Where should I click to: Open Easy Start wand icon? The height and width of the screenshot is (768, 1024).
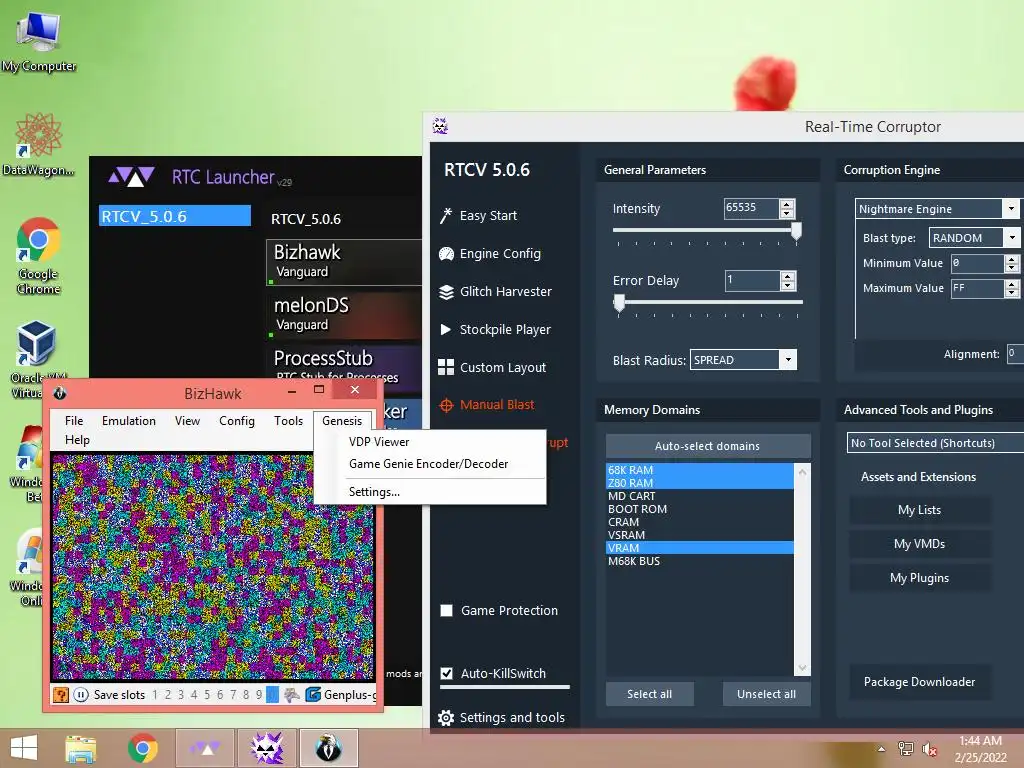pos(446,216)
